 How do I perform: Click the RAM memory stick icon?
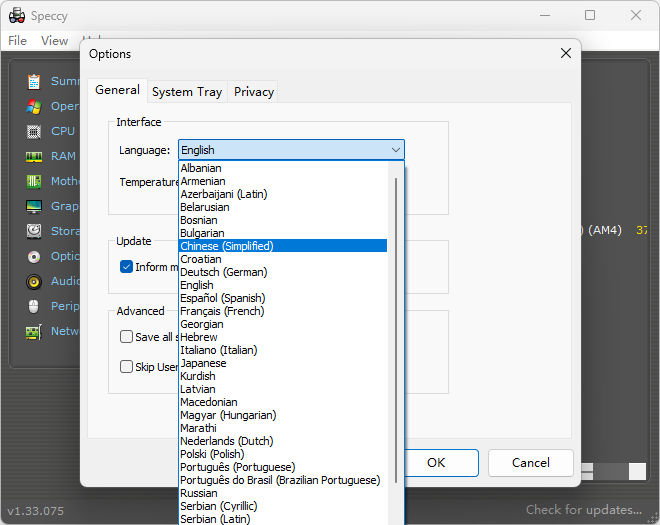coord(34,156)
